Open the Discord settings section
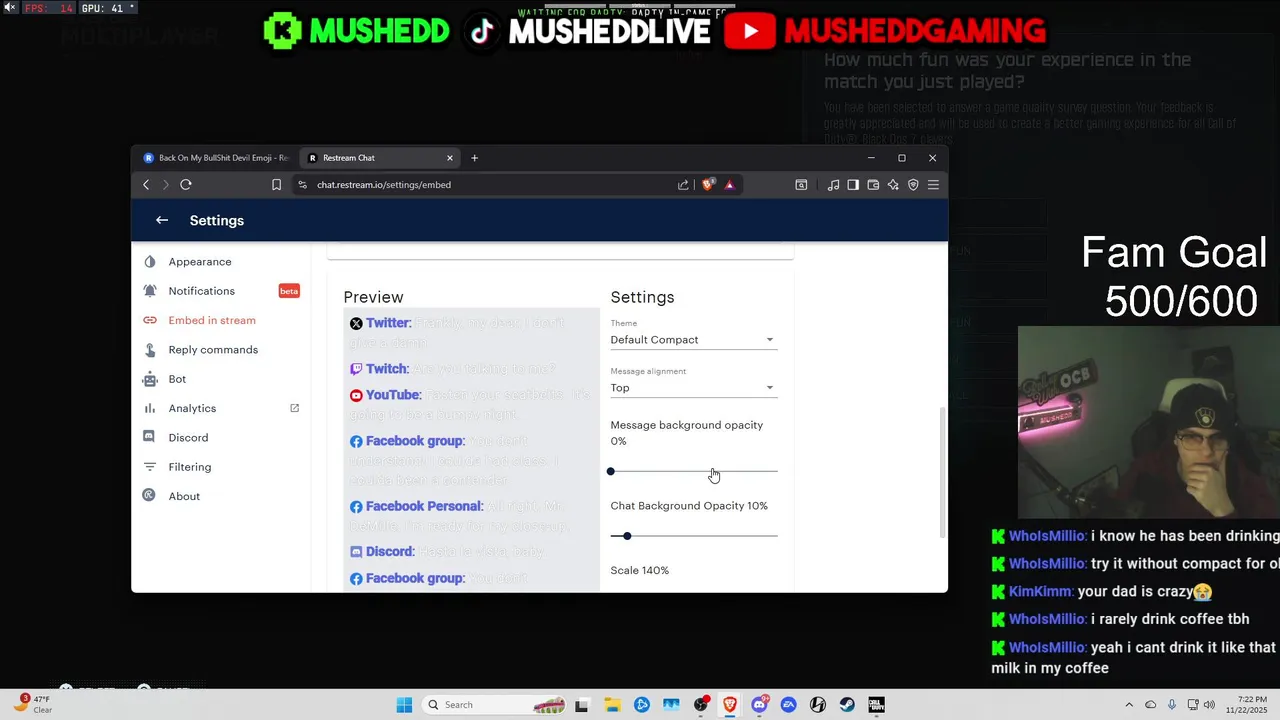 coord(188,438)
